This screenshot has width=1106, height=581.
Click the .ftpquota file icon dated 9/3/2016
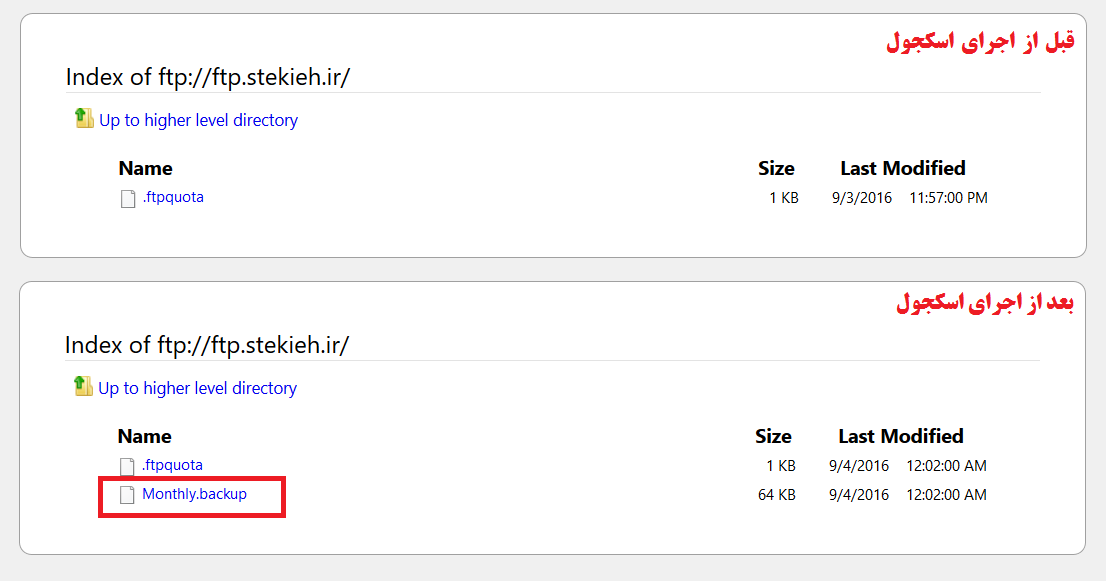click(128, 199)
